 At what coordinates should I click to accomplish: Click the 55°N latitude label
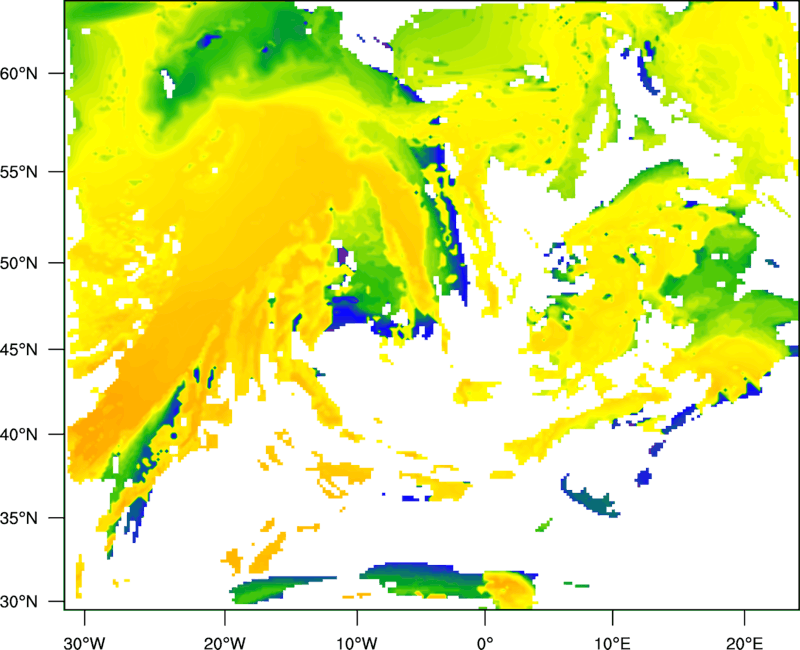pyautogui.click(x=19, y=172)
